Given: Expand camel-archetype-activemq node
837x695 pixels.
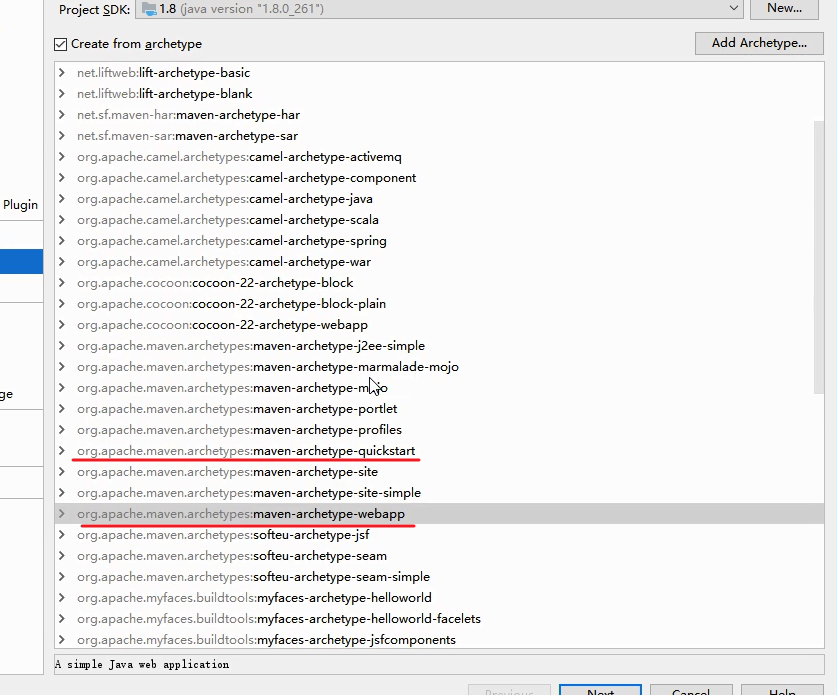Looking at the screenshot, I should pyautogui.click(x=62, y=156).
